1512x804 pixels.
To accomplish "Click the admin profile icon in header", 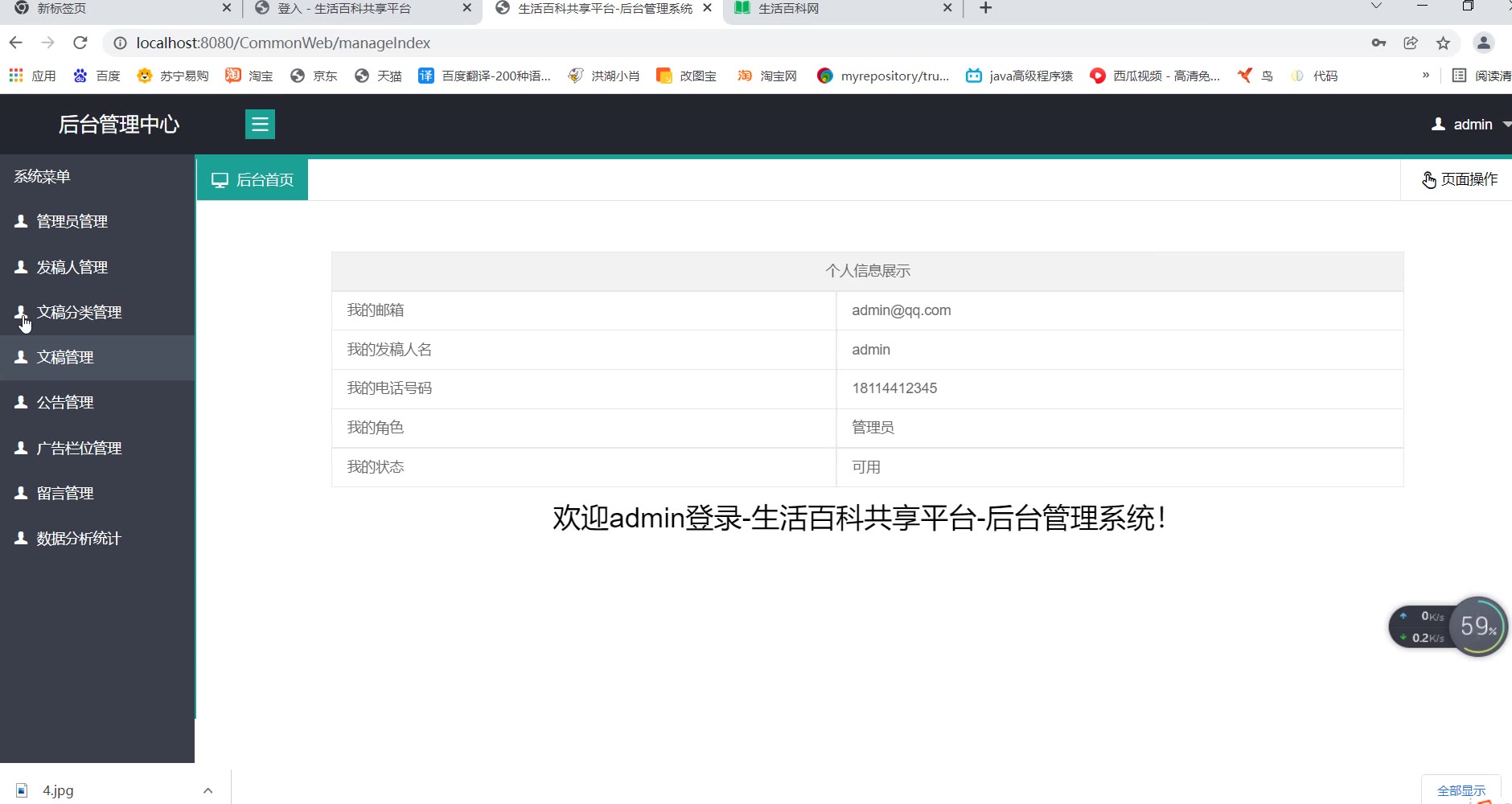I will (x=1439, y=124).
